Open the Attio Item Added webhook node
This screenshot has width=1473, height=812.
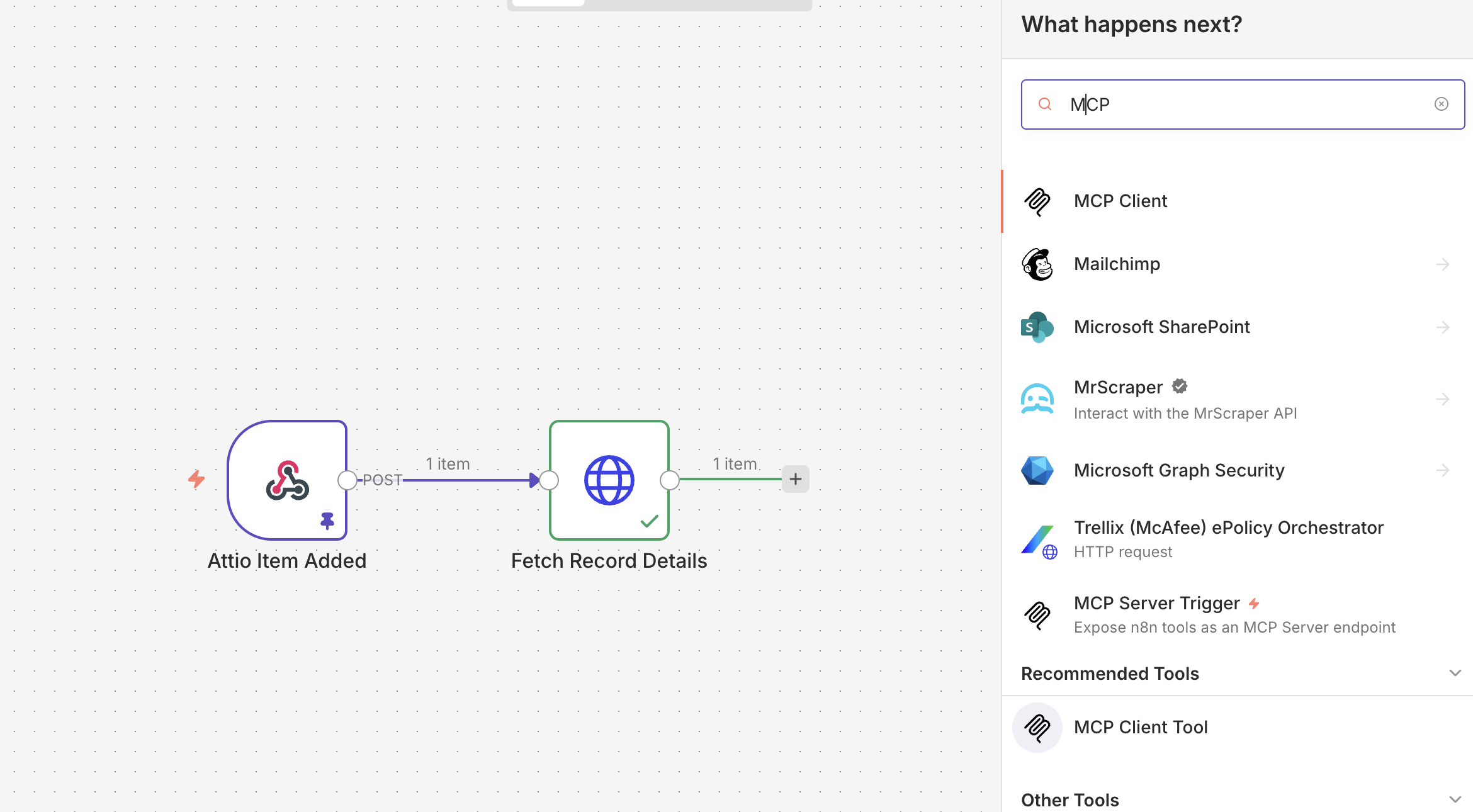(287, 480)
